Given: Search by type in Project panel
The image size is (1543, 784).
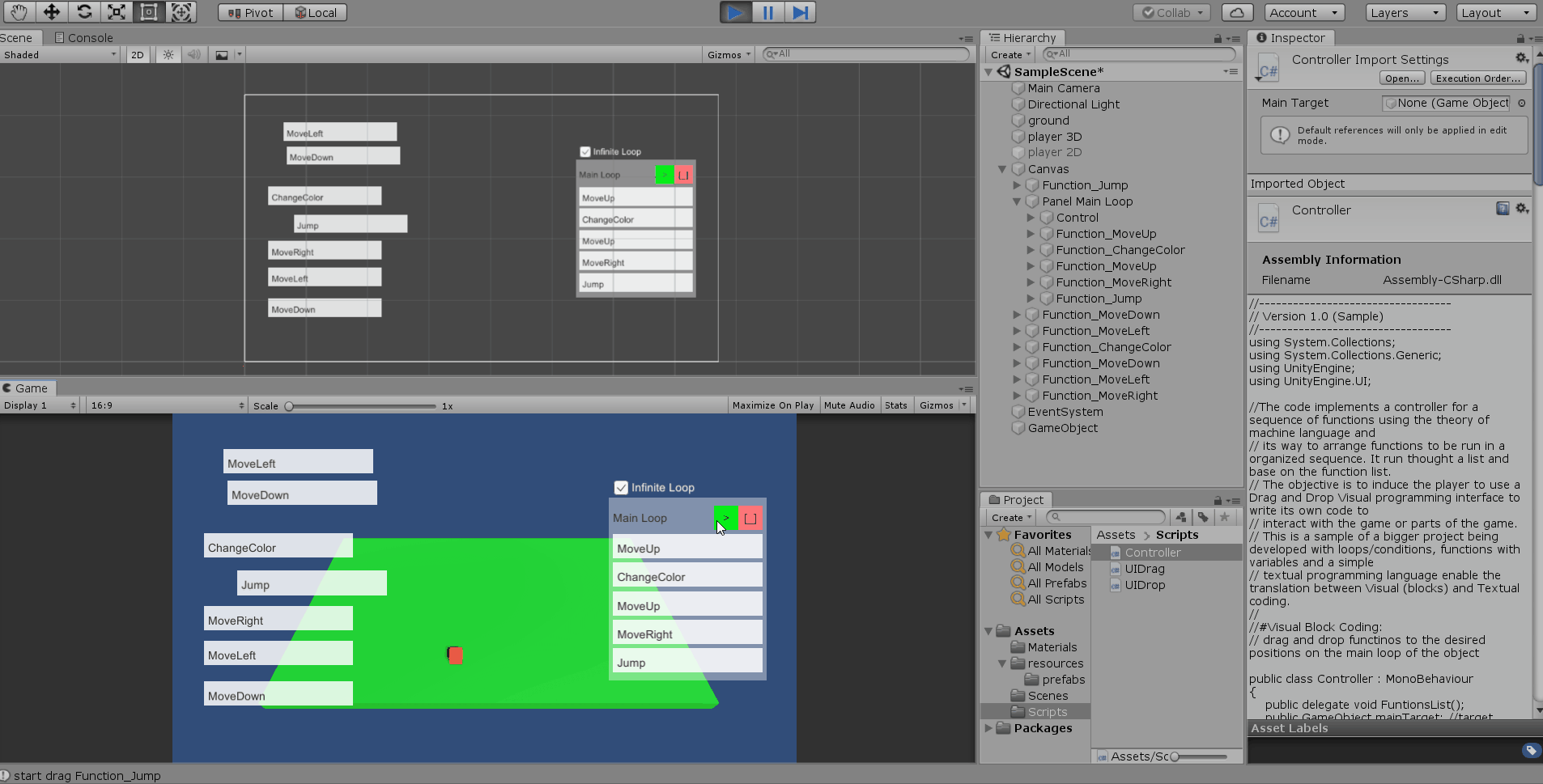Looking at the screenshot, I should pos(1181,517).
